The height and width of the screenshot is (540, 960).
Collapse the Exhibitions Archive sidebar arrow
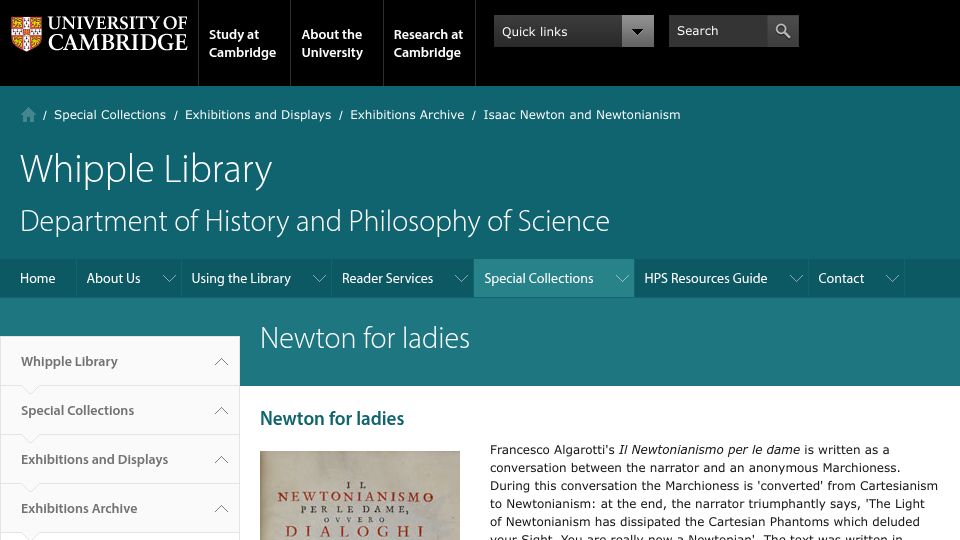click(222, 509)
